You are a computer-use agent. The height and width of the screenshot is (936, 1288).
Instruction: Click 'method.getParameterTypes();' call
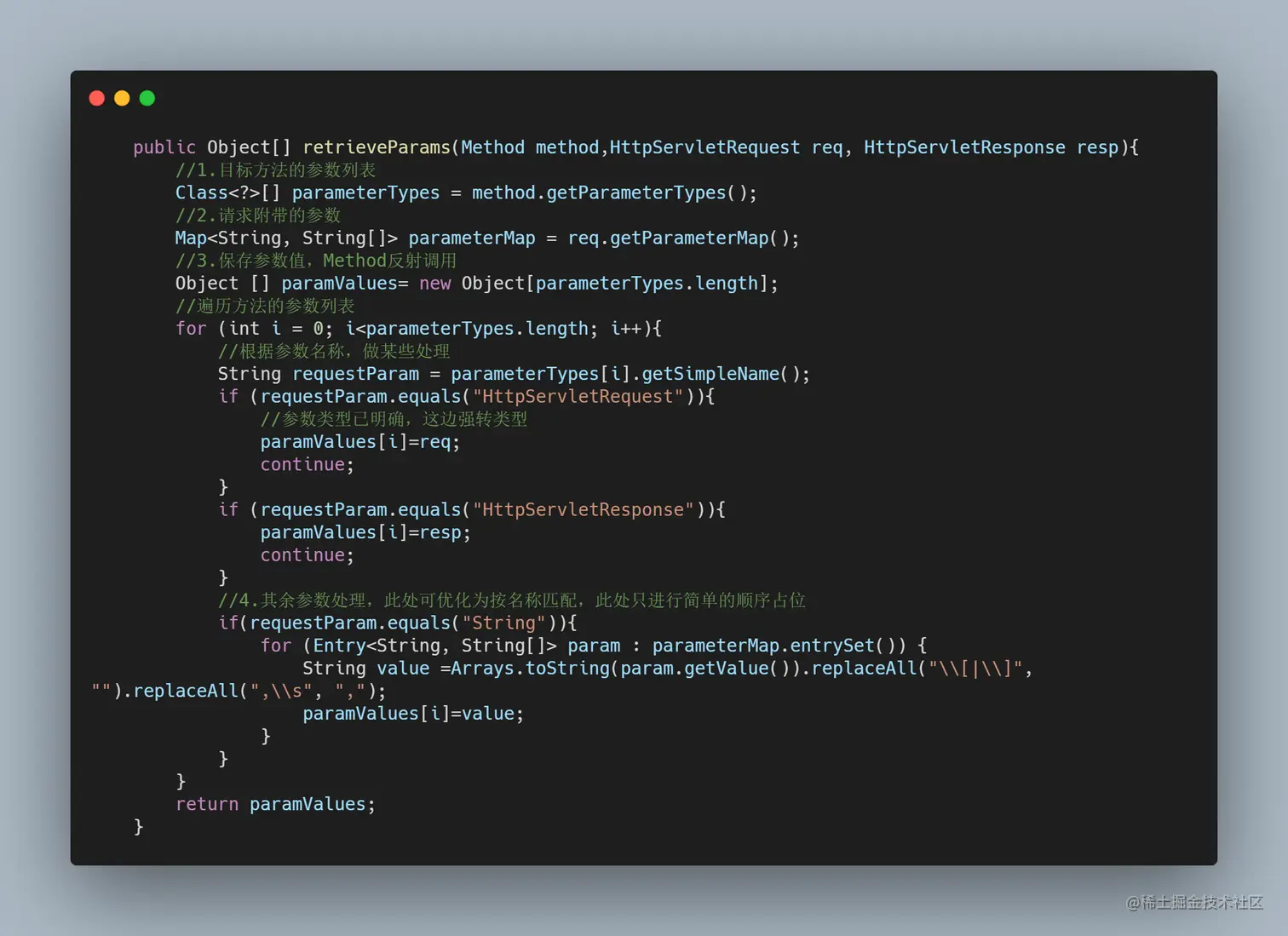tap(614, 192)
